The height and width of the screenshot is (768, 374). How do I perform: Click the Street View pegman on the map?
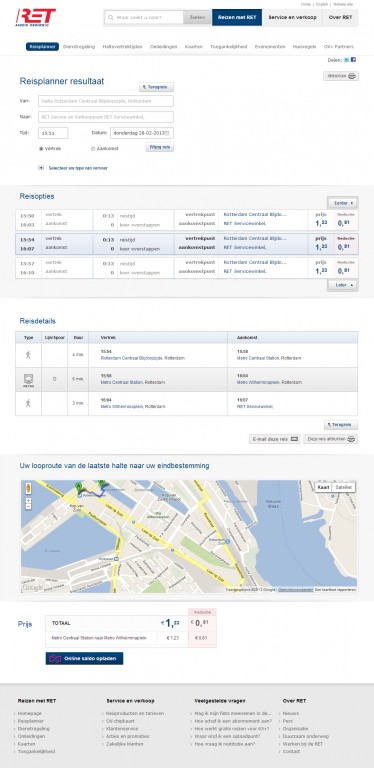(28, 488)
